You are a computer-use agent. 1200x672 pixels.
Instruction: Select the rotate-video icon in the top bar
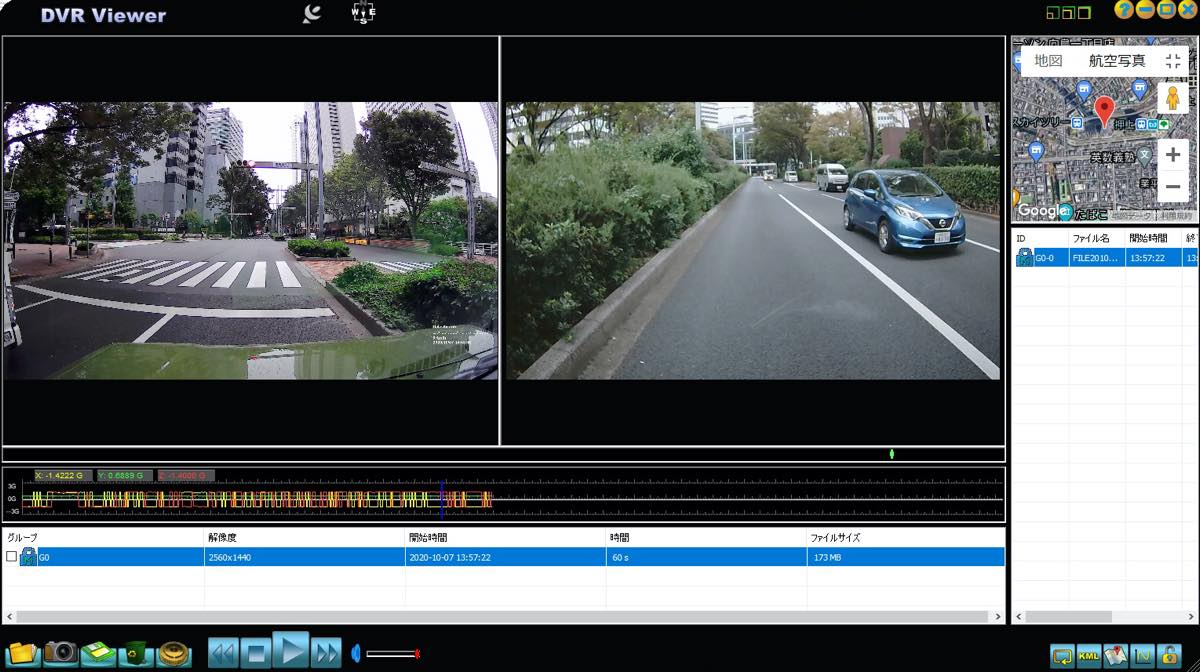(x=310, y=13)
